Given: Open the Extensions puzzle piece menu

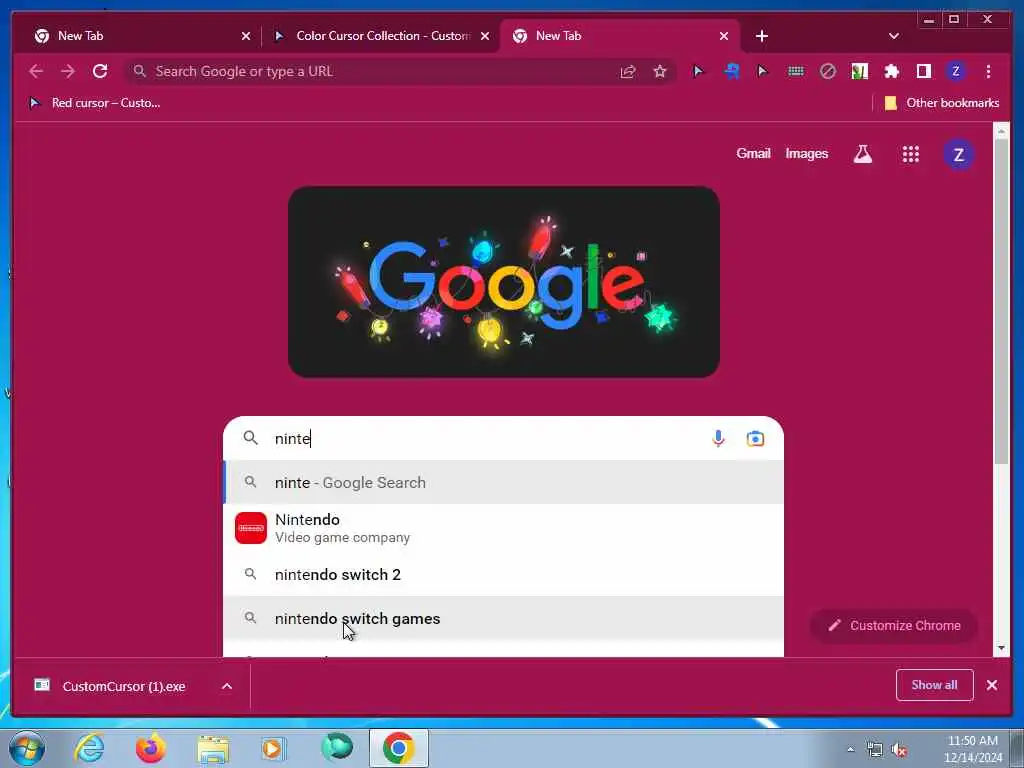Looking at the screenshot, I should pos(891,71).
